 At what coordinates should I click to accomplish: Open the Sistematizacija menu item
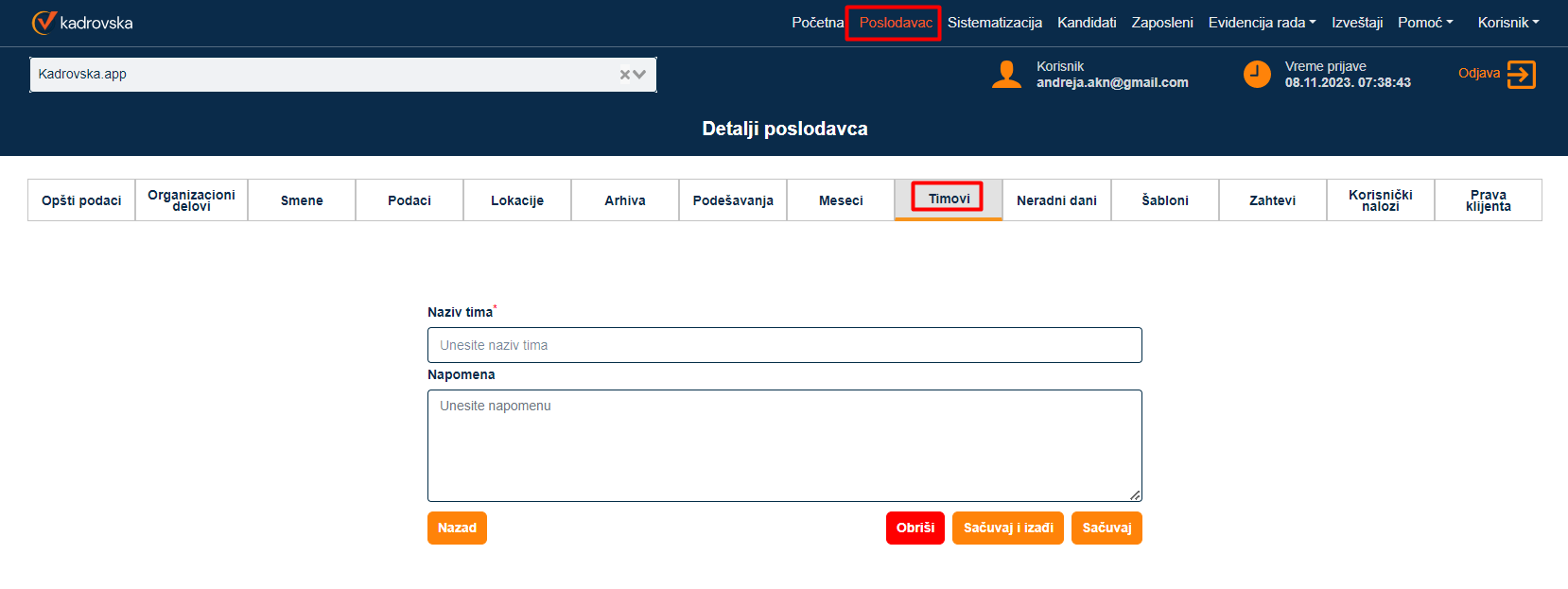994,23
